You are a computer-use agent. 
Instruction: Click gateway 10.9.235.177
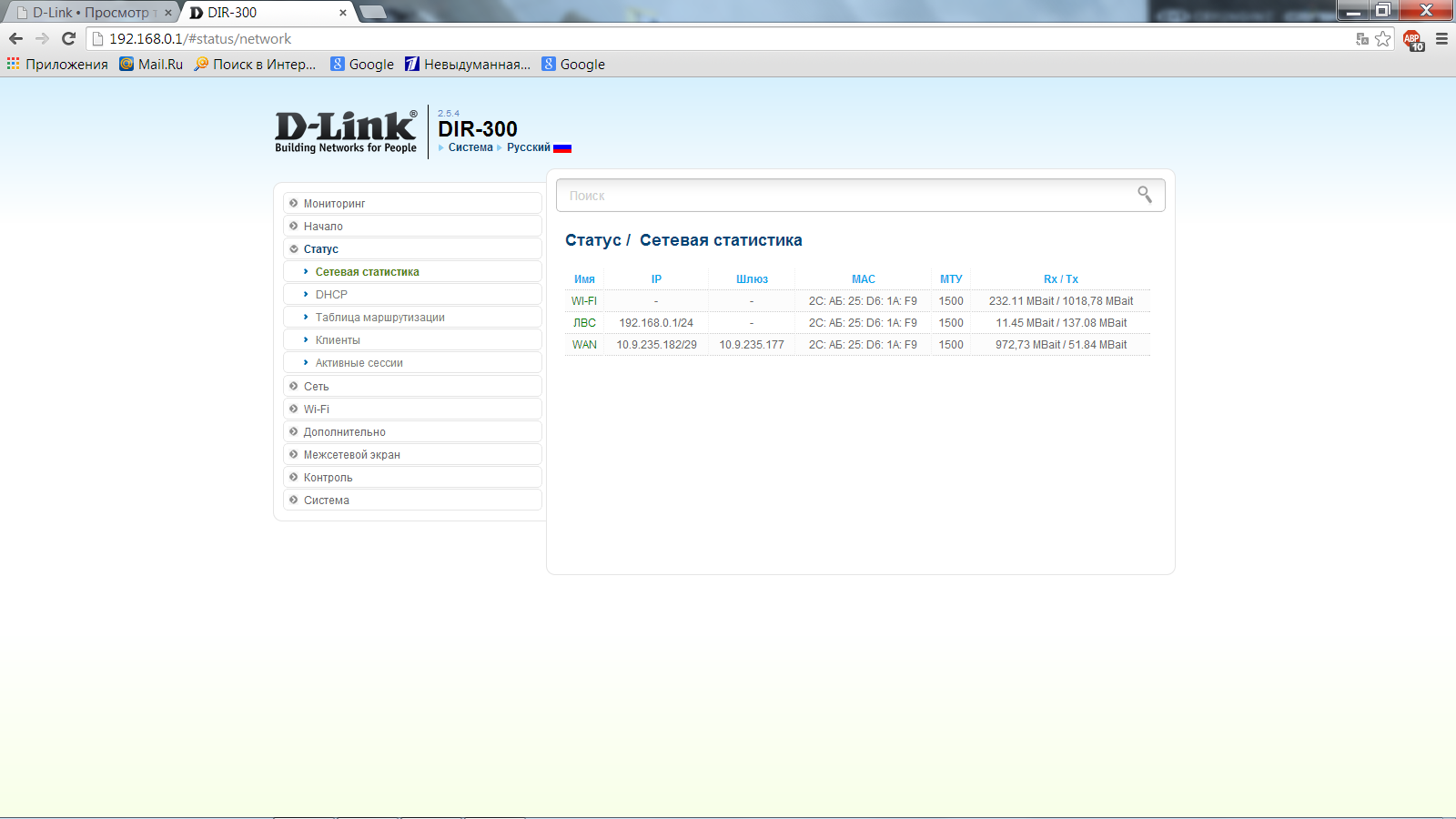click(x=752, y=345)
